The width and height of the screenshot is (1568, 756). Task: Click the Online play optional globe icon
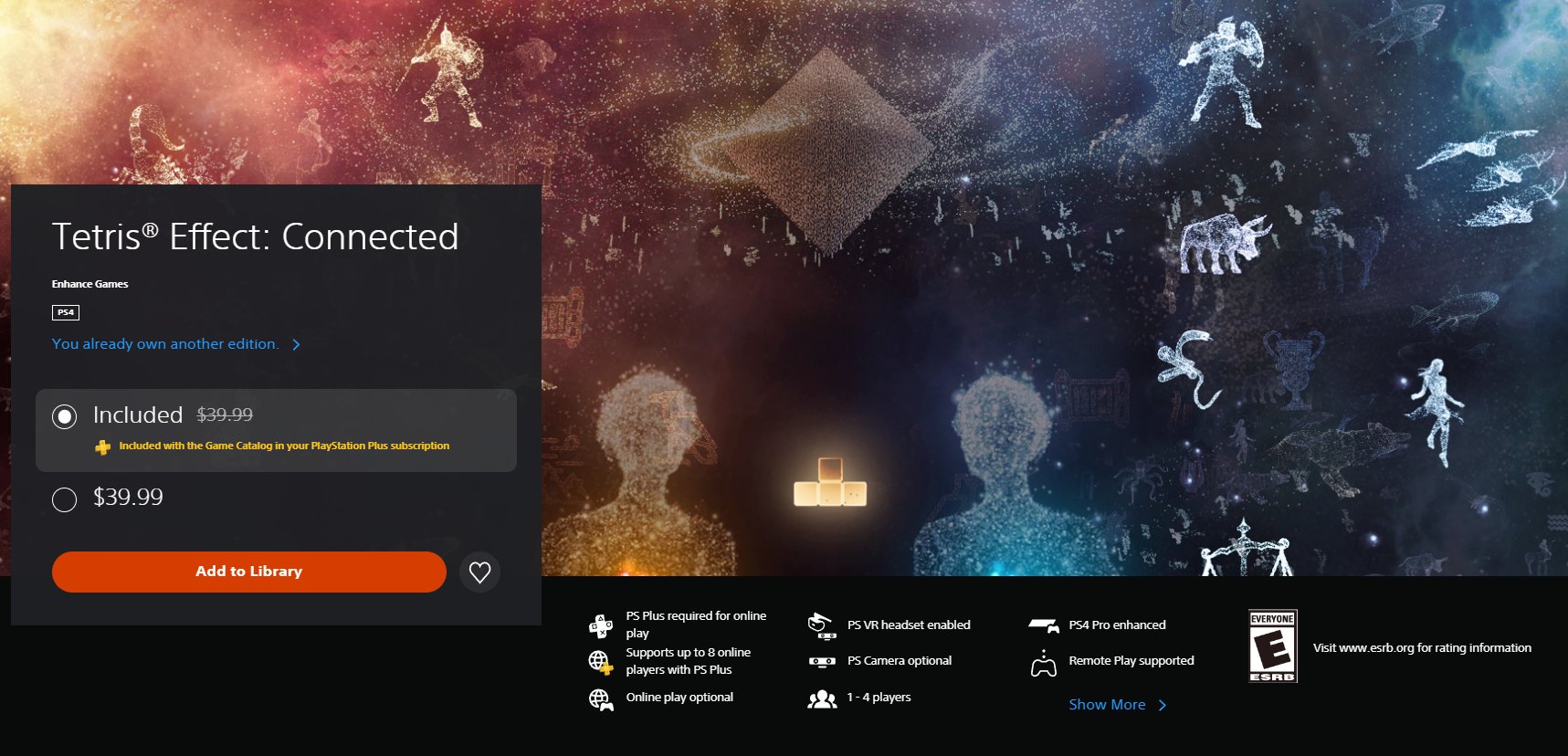coord(601,699)
